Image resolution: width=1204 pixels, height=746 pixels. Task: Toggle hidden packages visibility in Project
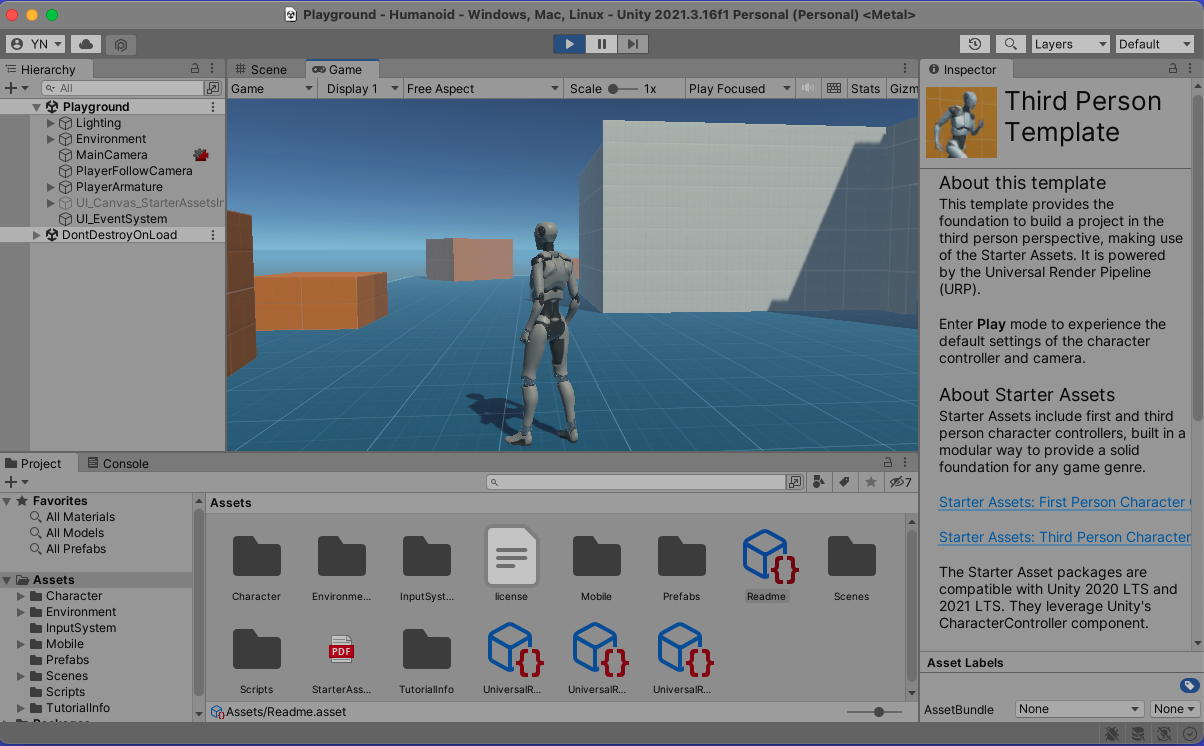[x=901, y=482]
